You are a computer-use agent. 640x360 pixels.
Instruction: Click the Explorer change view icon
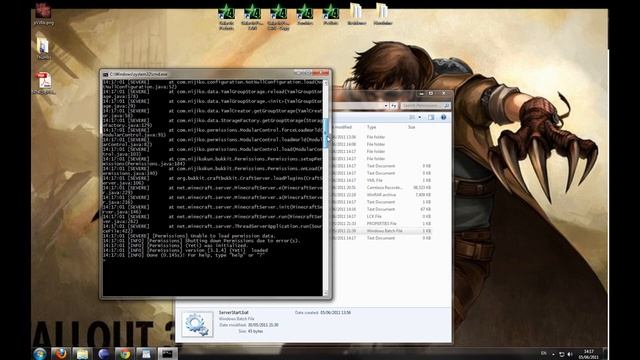[412, 118]
